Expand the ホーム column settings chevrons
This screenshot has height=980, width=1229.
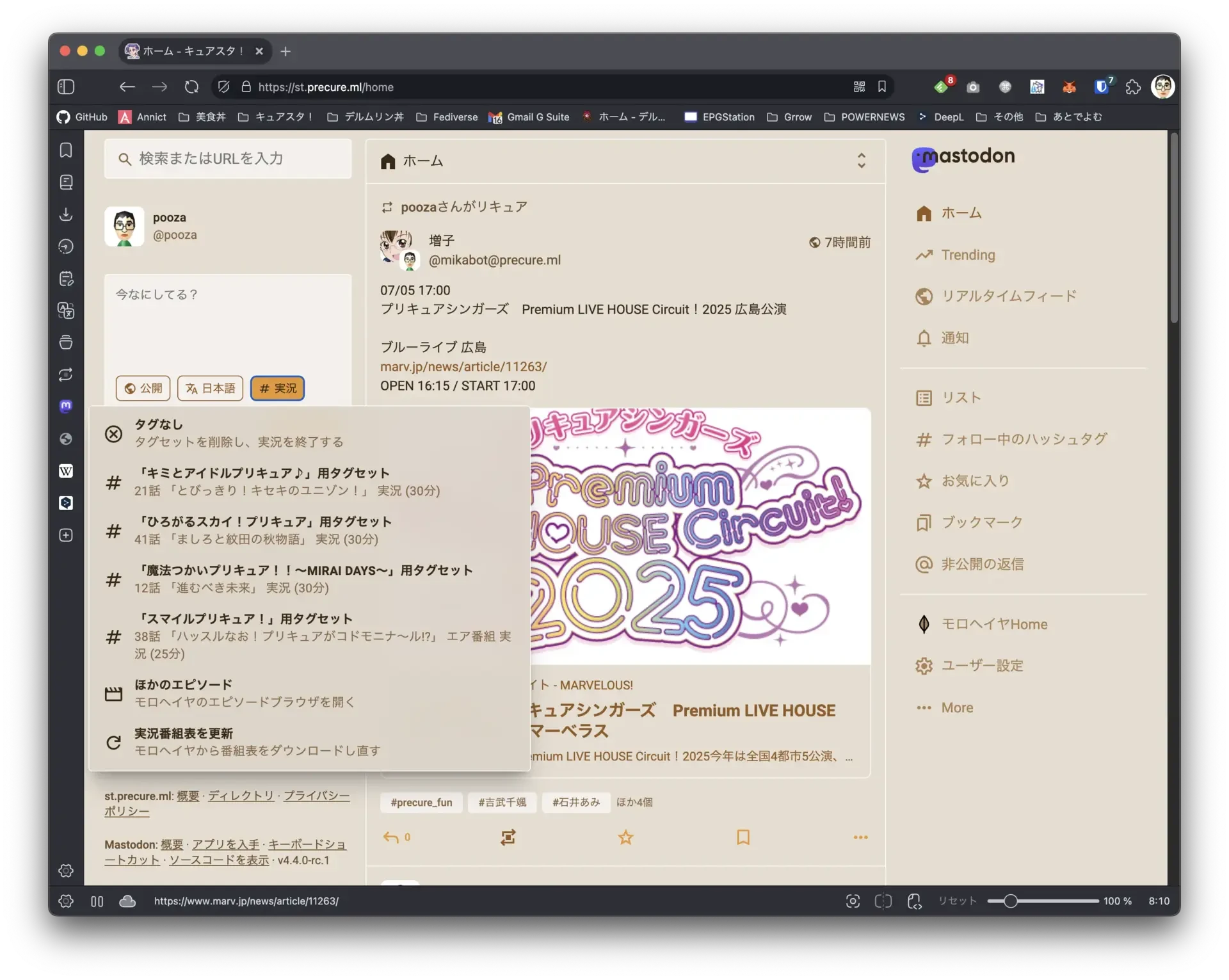(861, 160)
